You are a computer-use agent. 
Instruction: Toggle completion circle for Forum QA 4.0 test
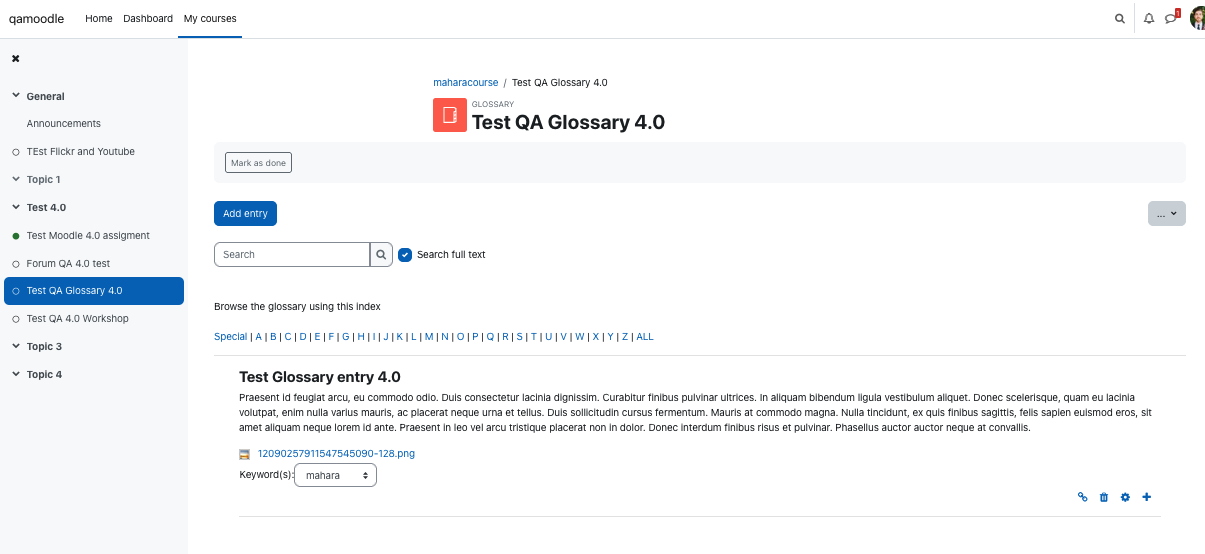(x=16, y=264)
